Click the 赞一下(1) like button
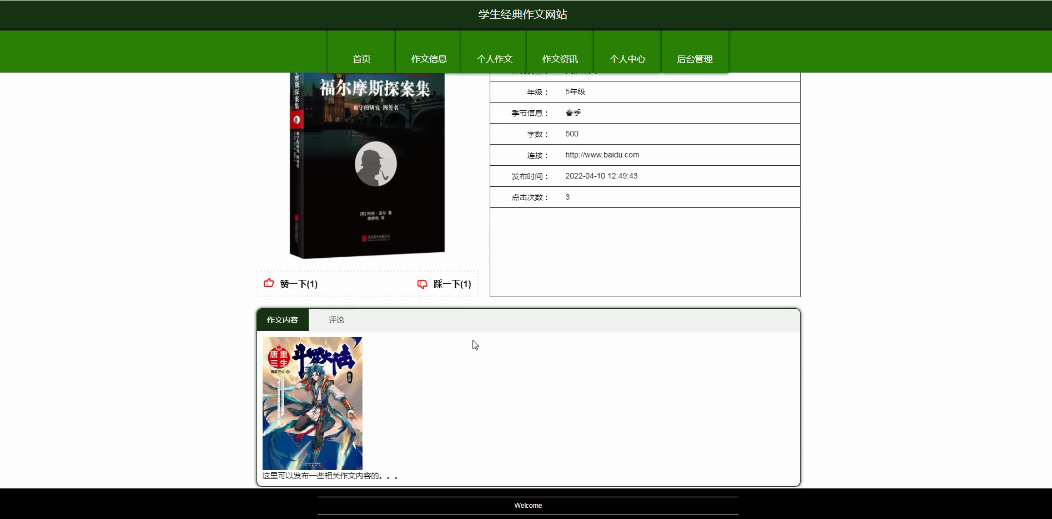 pos(291,284)
